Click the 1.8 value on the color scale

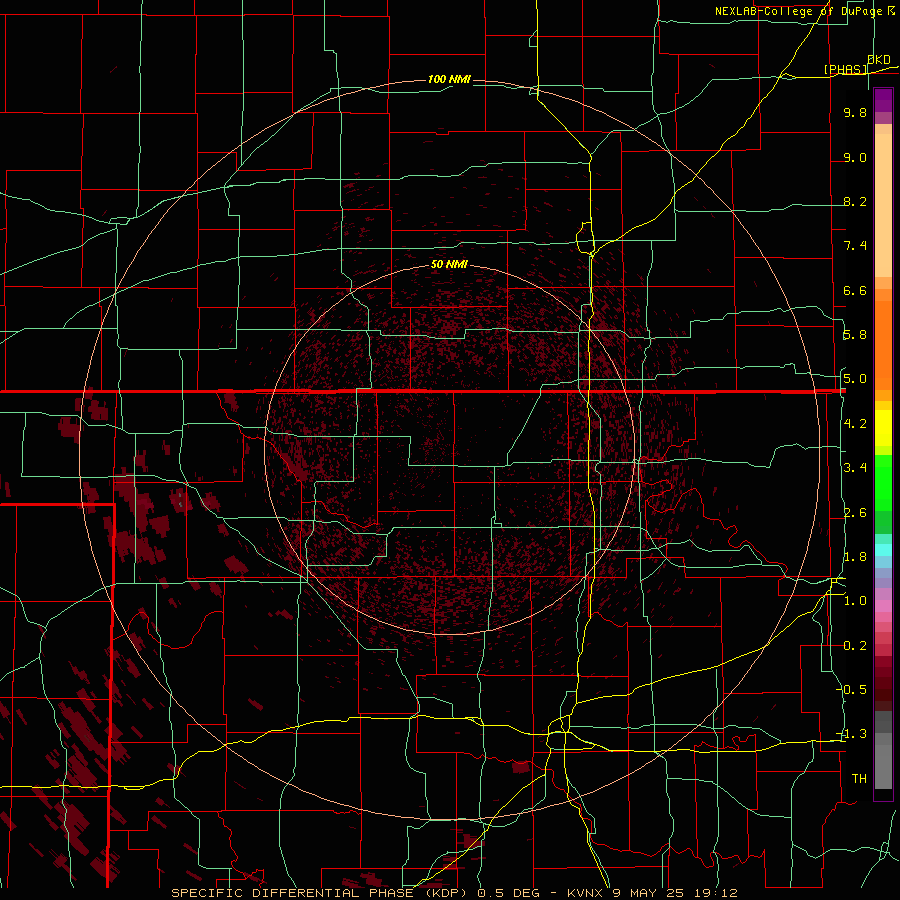[x=855, y=557]
